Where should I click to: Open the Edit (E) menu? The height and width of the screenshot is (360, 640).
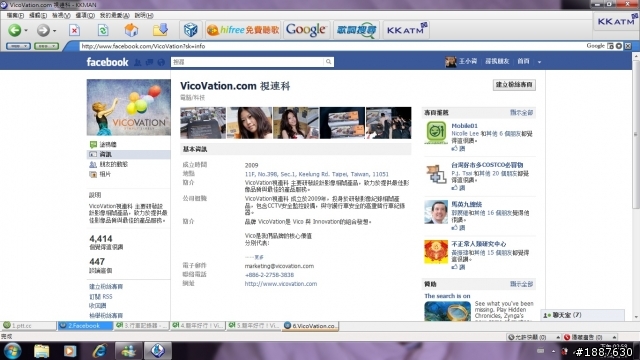(38, 16)
